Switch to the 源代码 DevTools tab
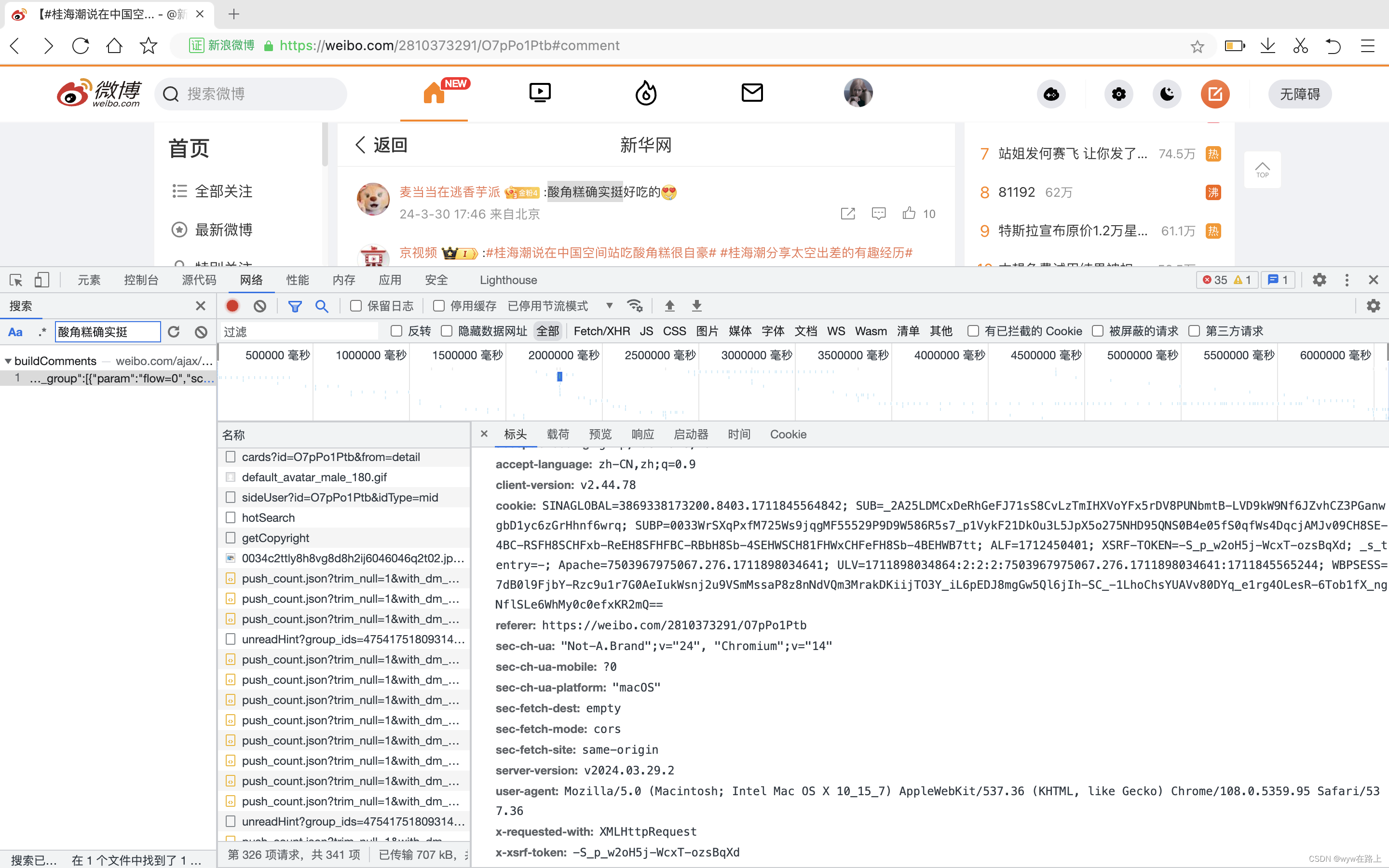Viewport: 1389px width, 868px height. point(199,280)
